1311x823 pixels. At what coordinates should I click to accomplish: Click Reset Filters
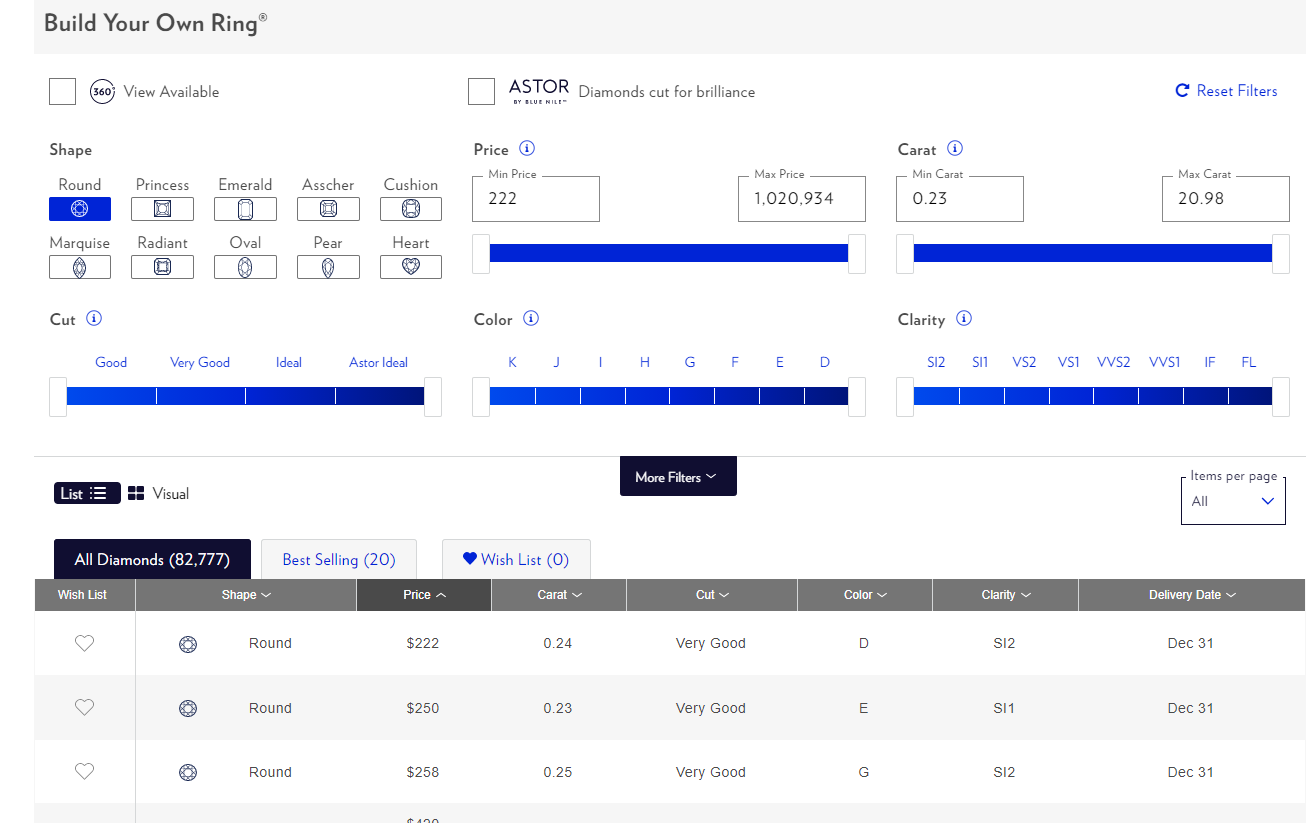pos(1226,91)
